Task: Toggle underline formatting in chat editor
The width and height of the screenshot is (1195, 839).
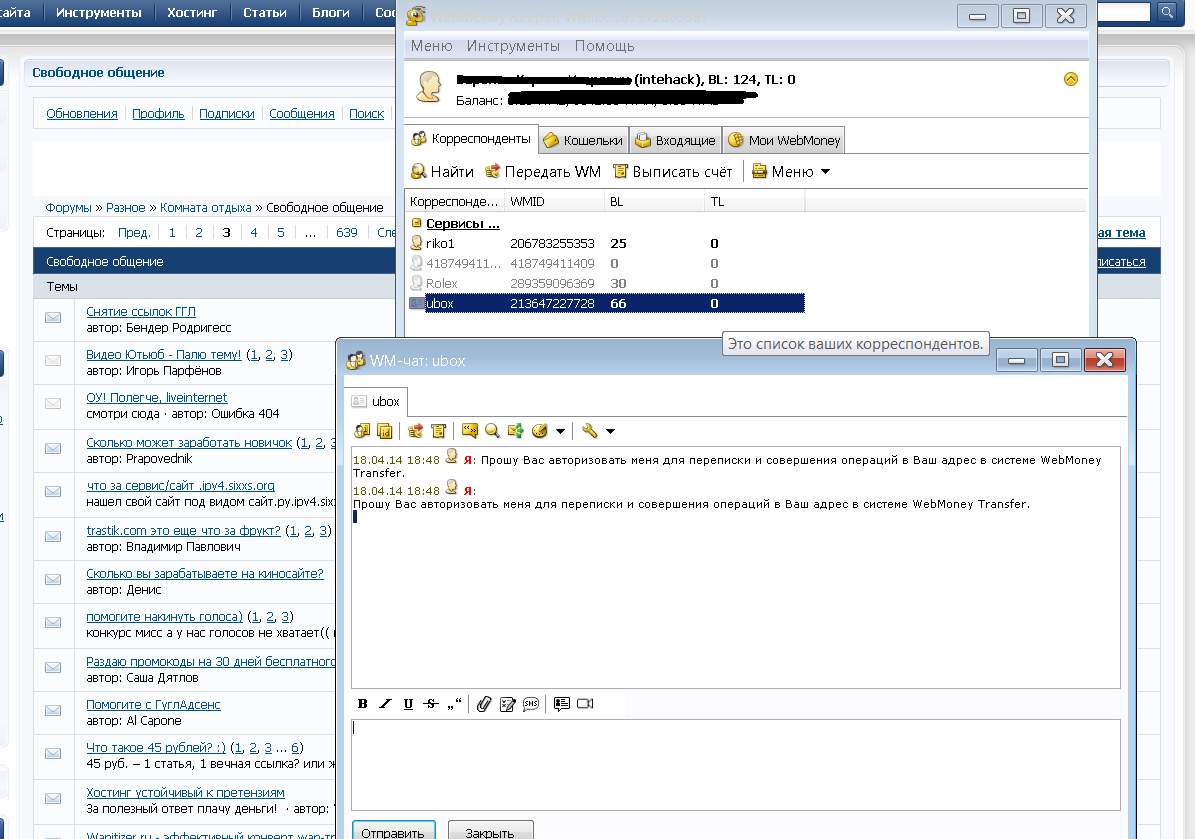Action: tap(408, 703)
